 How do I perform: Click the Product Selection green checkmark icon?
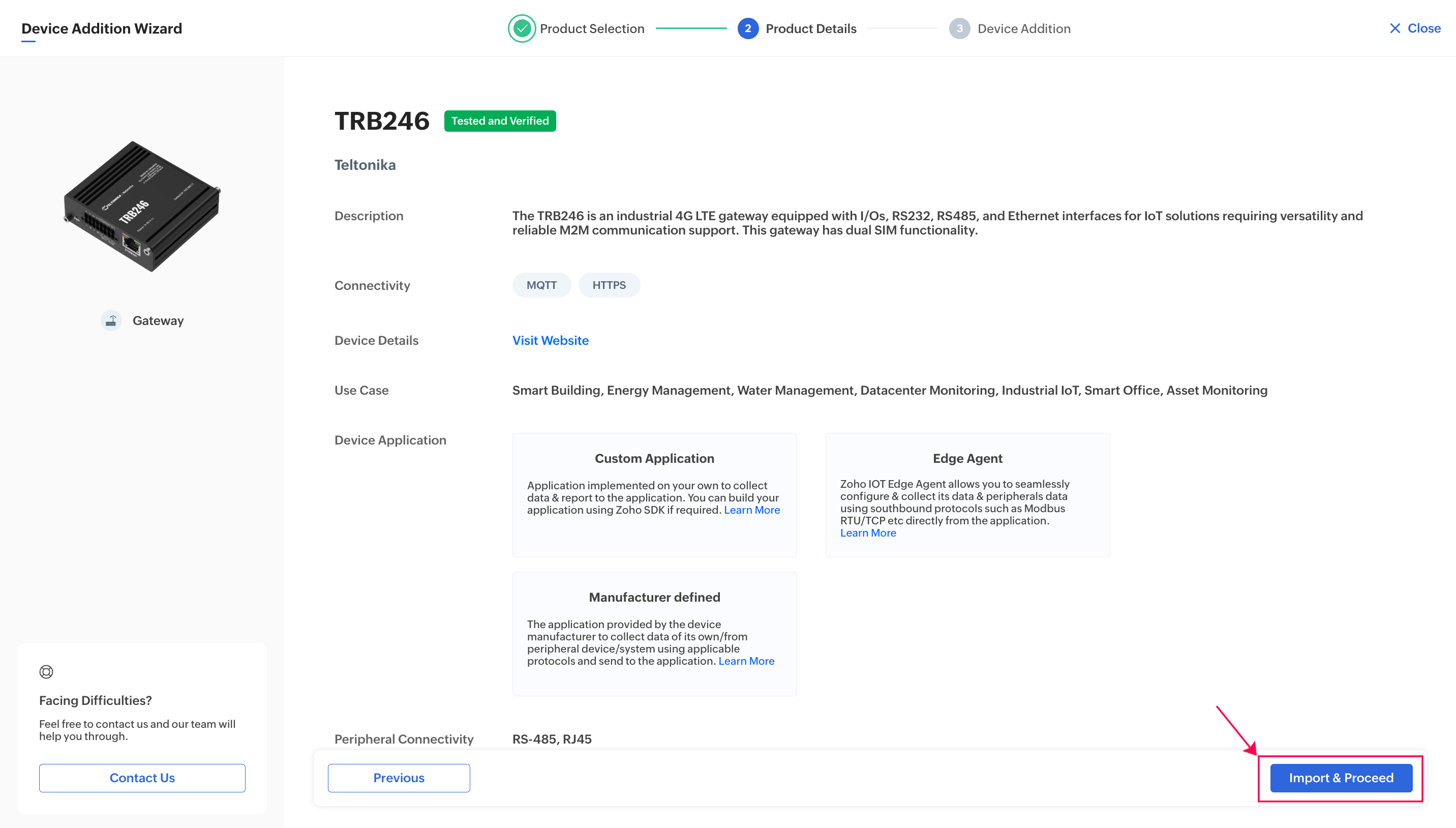coord(521,28)
